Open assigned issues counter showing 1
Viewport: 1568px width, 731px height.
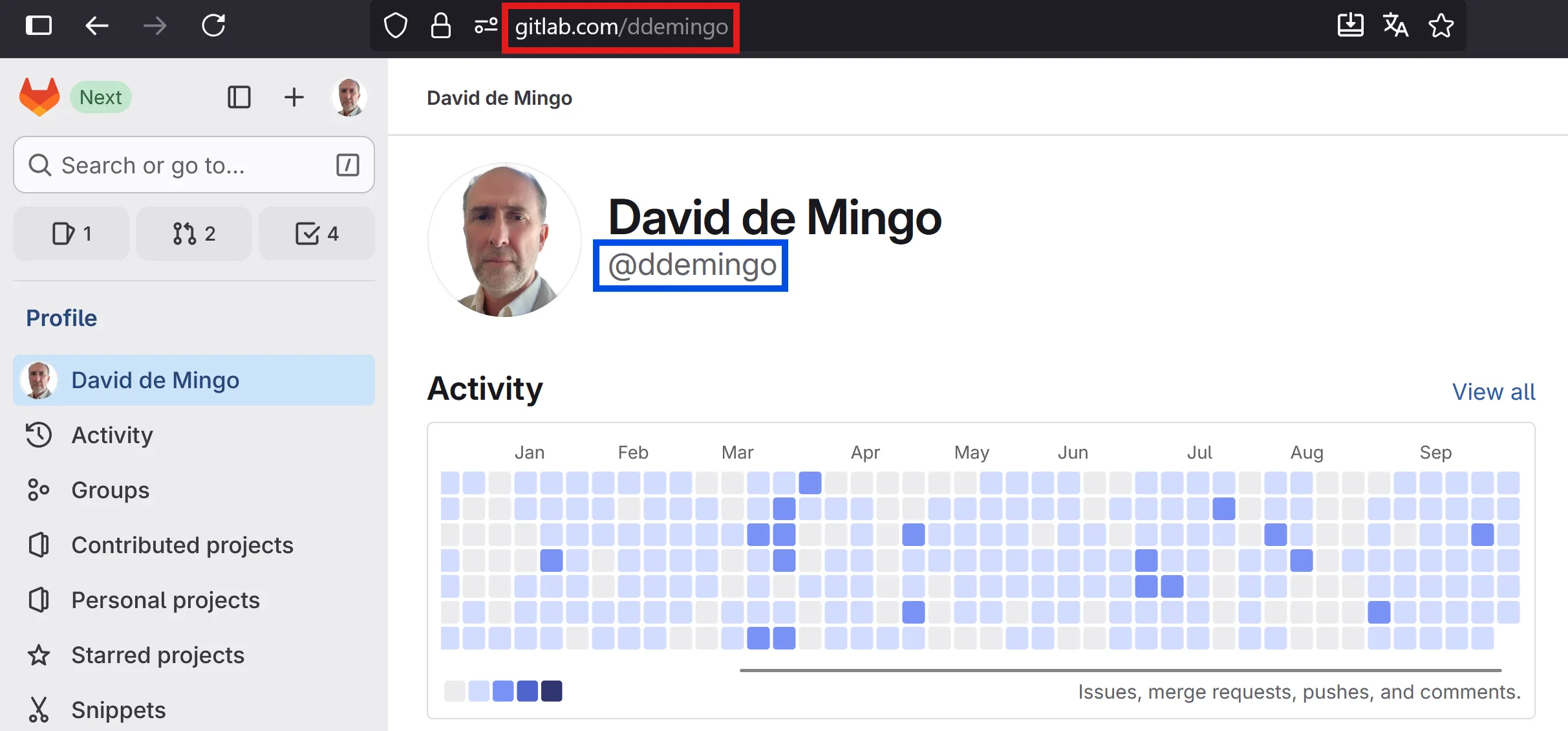(x=71, y=234)
